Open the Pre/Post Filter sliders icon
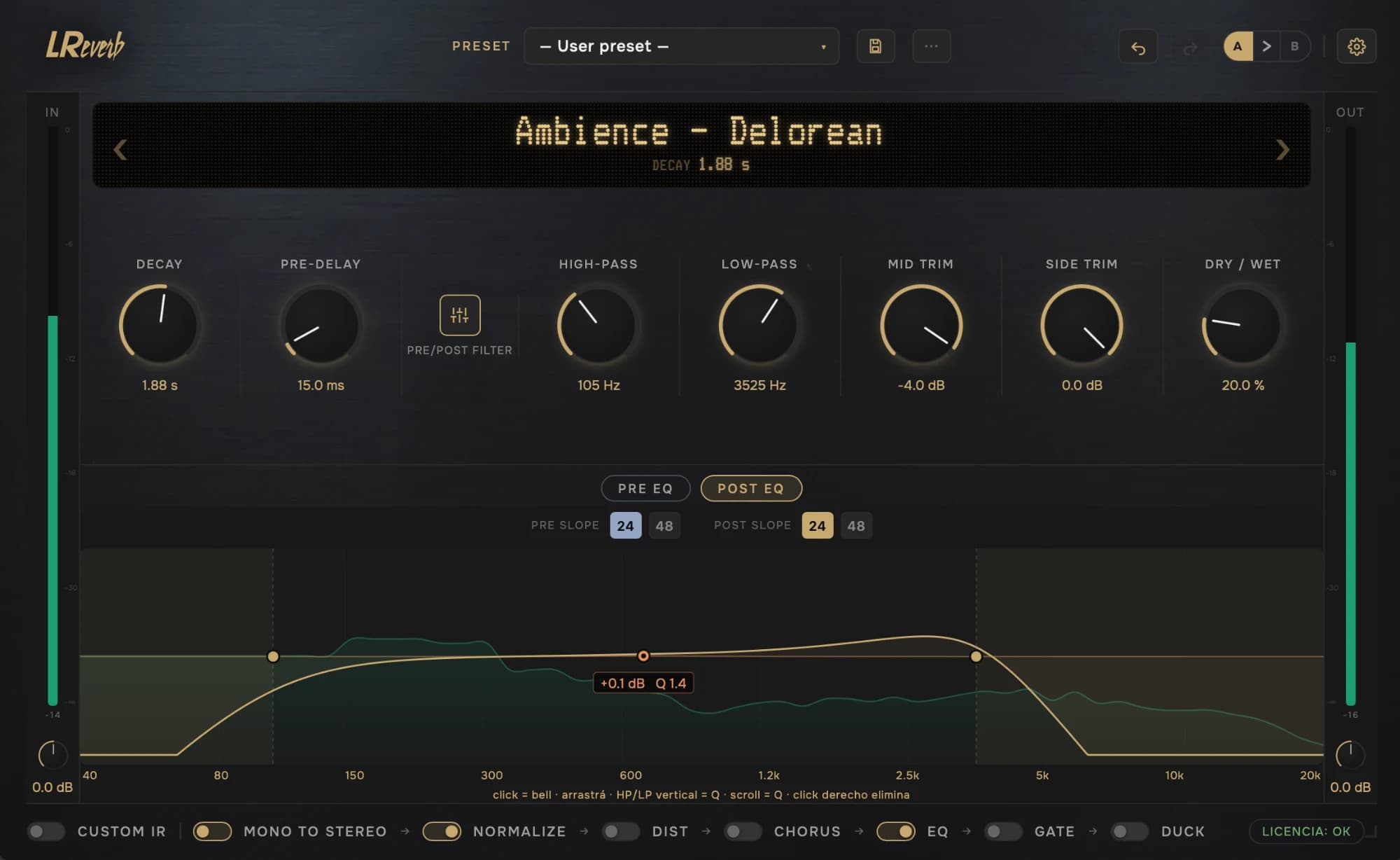The image size is (1400, 860). click(459, 315)
